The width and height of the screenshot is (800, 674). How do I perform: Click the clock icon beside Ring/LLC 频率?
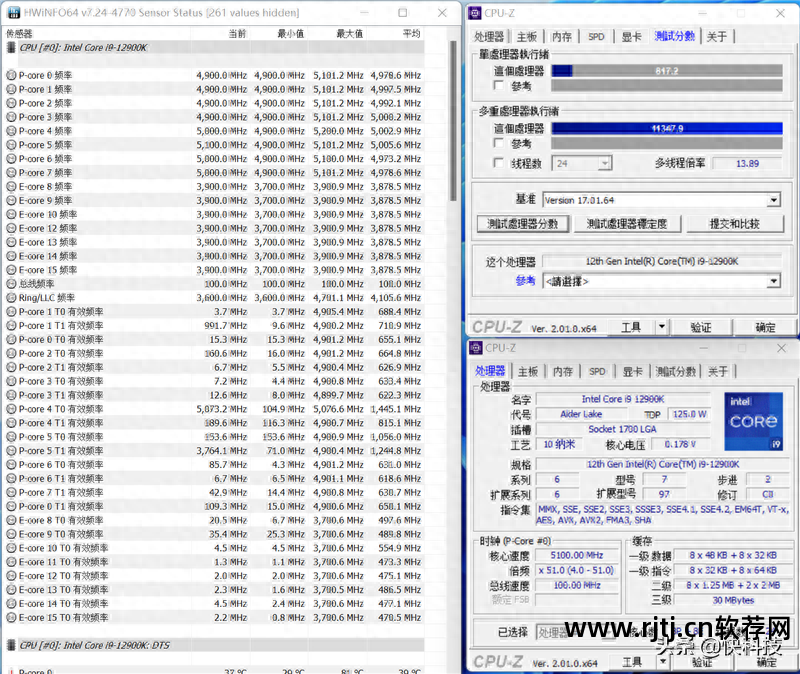(11, 297)
